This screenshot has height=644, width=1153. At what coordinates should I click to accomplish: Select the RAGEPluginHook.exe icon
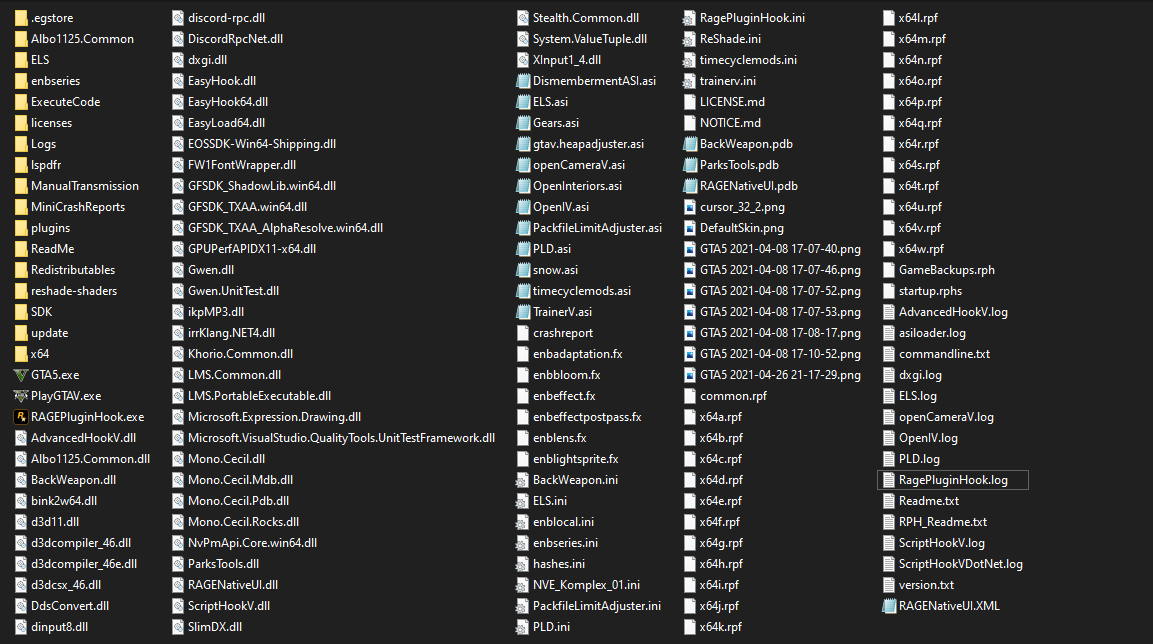point(21,417)
